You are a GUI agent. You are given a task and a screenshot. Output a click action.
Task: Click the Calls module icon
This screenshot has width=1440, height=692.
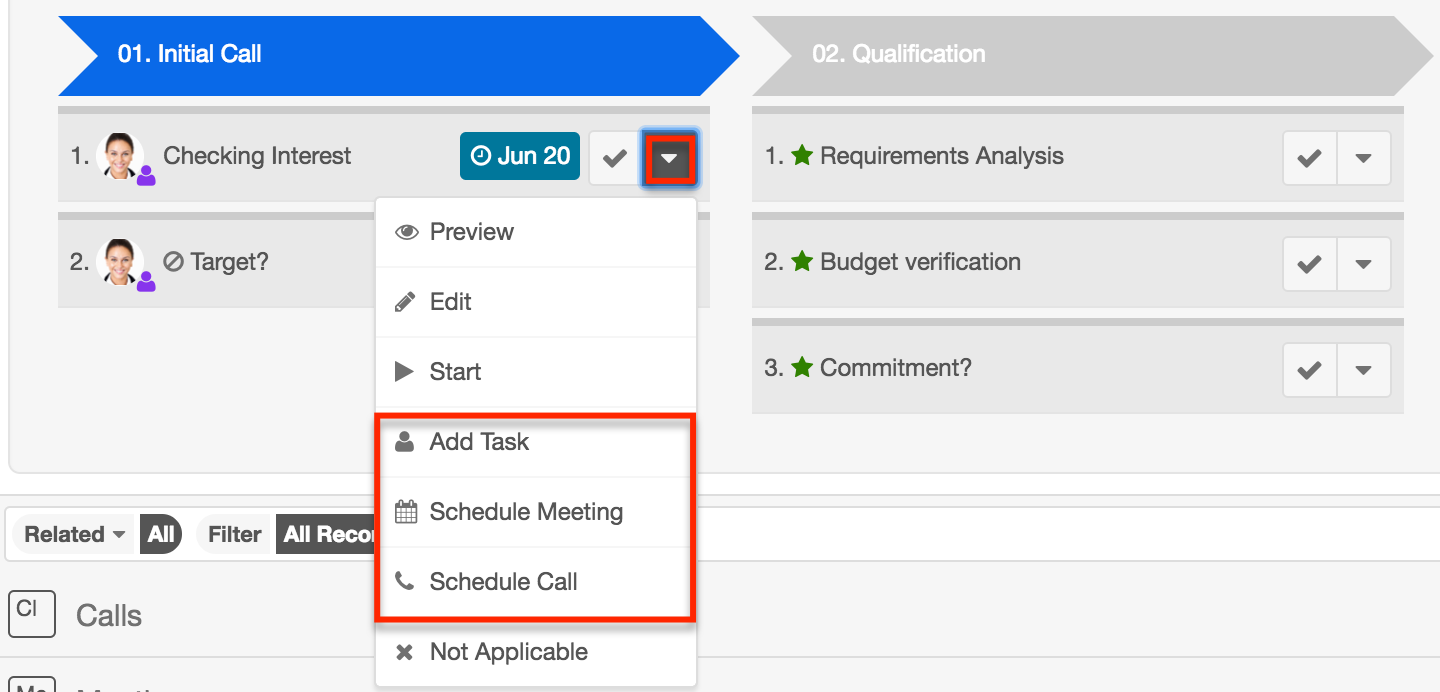(x=30, y=613)
